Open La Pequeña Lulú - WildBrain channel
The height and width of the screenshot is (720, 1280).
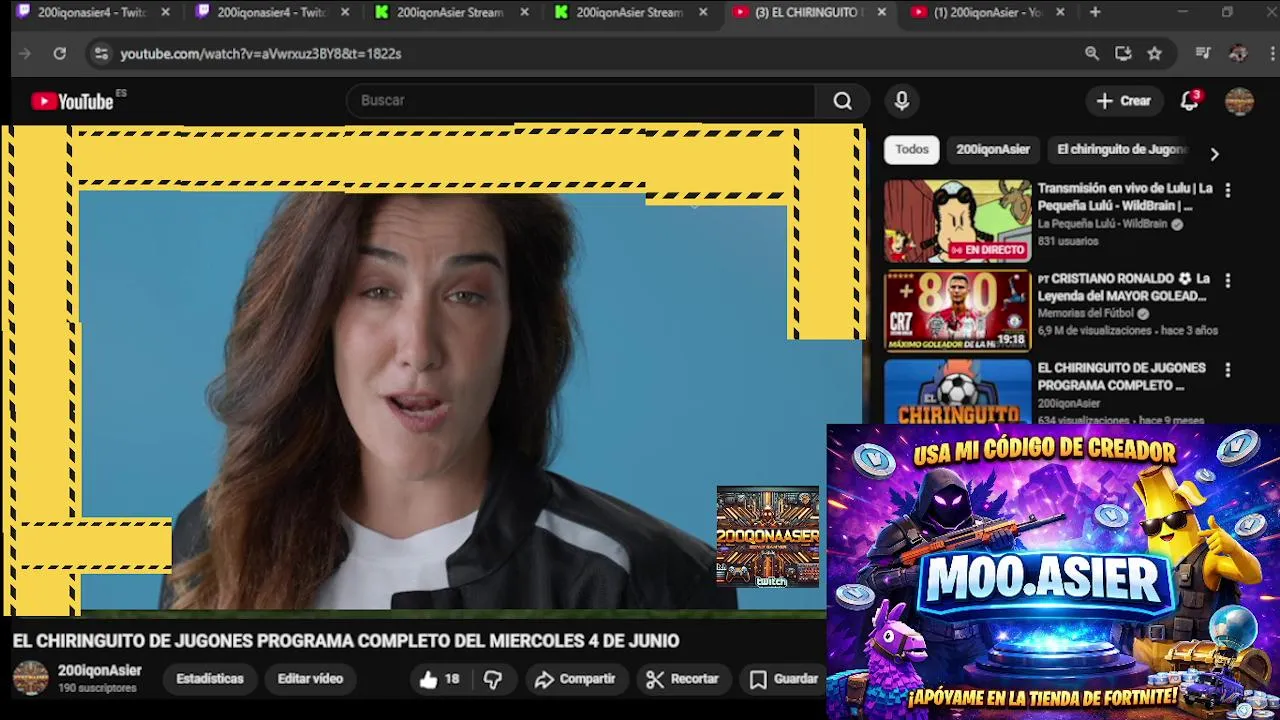pyautogui.click(x=1102, y=224)
